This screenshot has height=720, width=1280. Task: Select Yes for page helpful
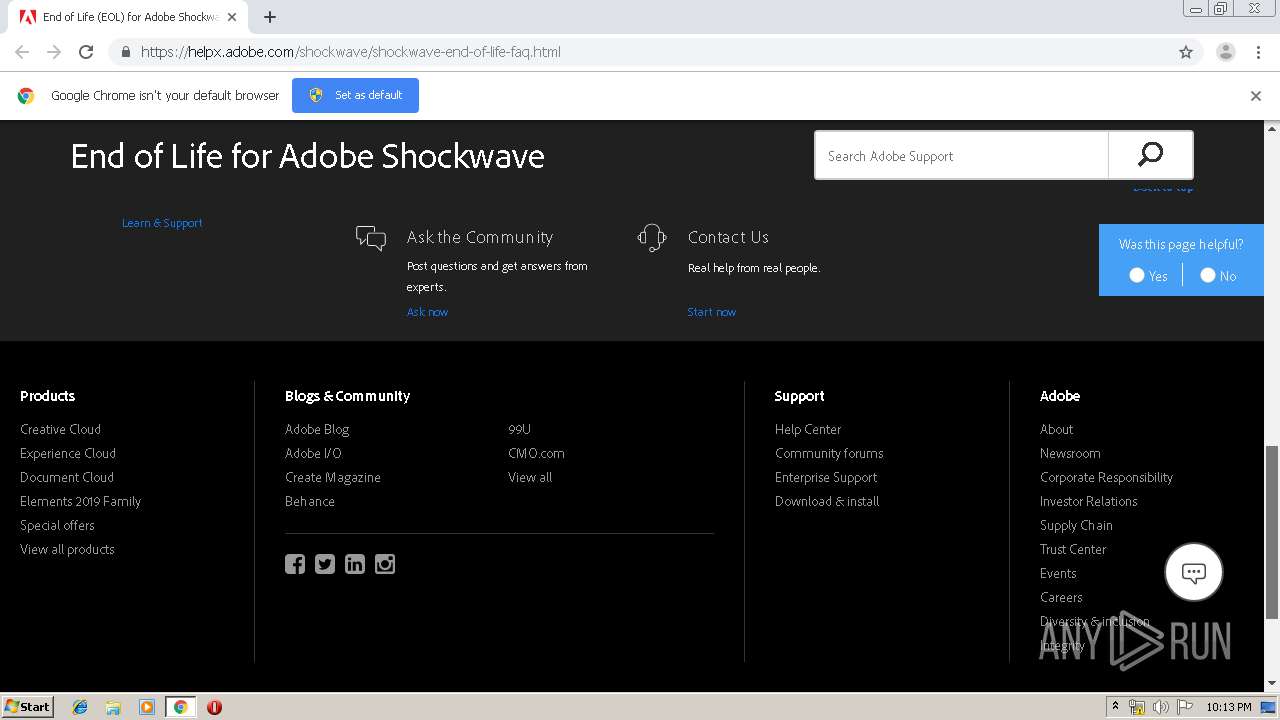[1137, 275]
